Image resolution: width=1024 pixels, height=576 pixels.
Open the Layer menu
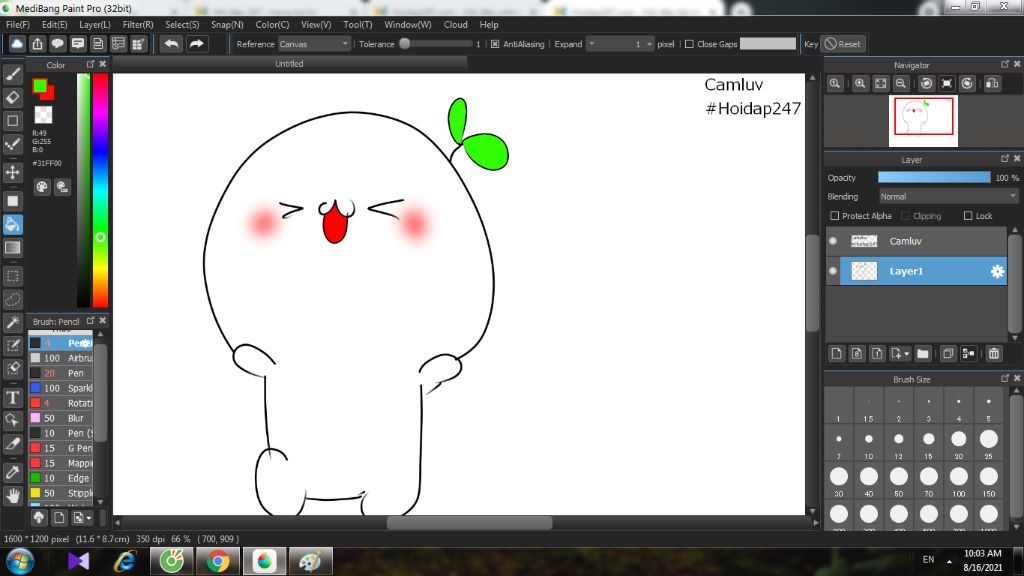point(95,25)
